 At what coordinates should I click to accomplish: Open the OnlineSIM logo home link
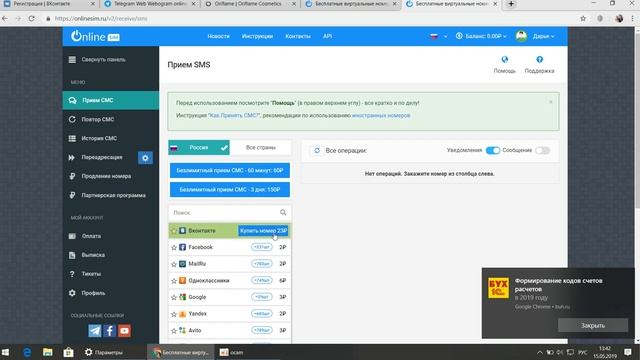[96, 36]
